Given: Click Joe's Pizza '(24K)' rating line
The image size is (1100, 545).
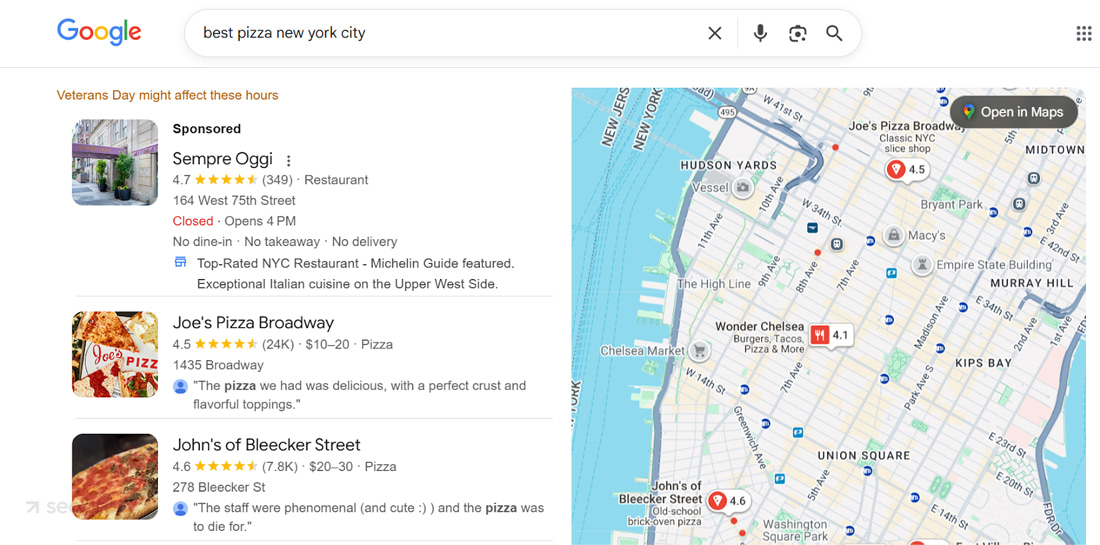Looking at the screenshot, I should (x=282, y=344).
